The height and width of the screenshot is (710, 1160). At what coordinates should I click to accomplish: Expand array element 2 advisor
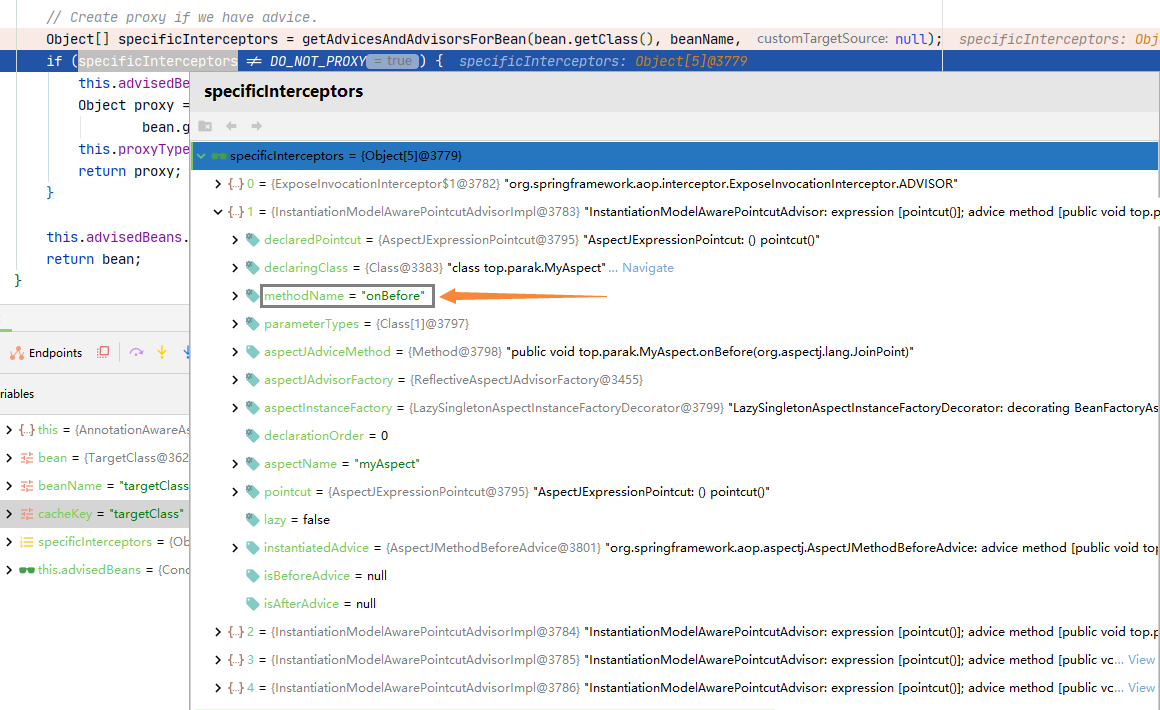point(218,632)
